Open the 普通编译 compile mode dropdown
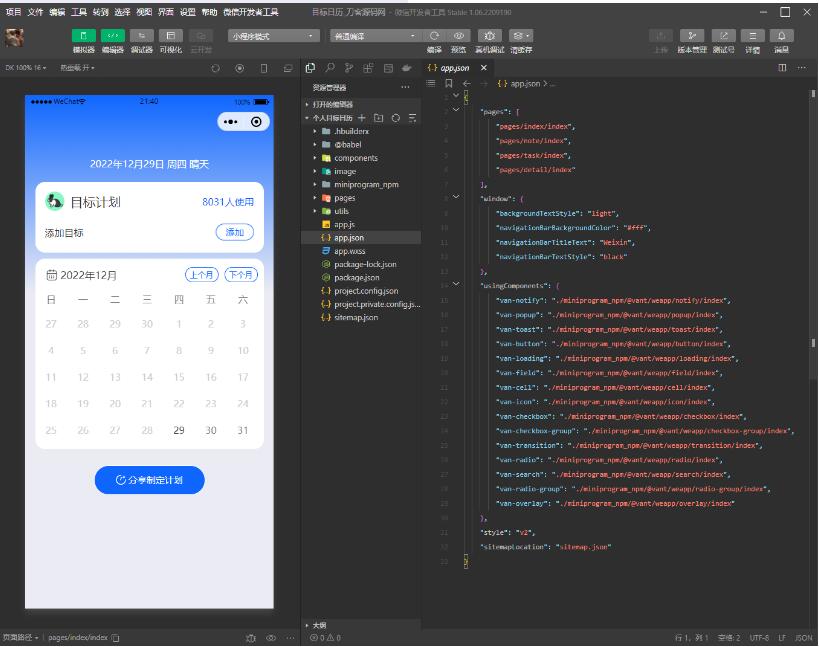The width and height of the screenshot is (819, 647). 374,36
